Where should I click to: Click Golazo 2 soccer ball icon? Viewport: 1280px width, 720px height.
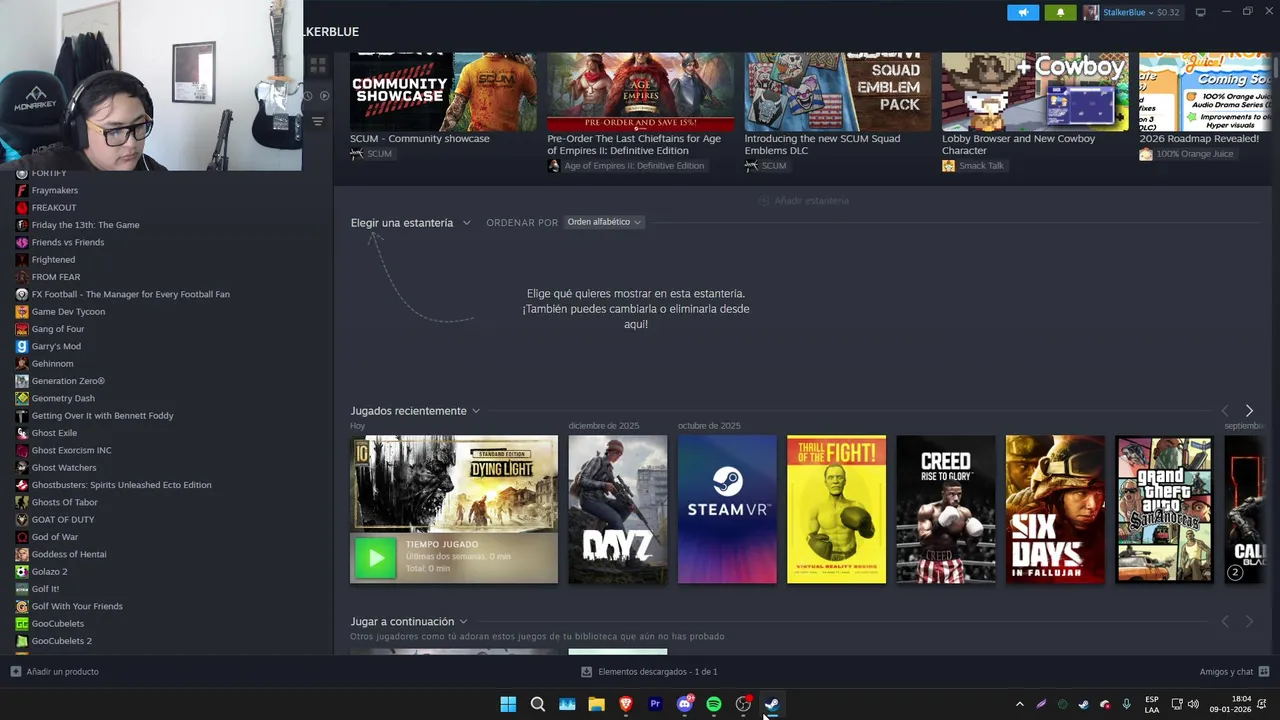(x=22, y=571)
